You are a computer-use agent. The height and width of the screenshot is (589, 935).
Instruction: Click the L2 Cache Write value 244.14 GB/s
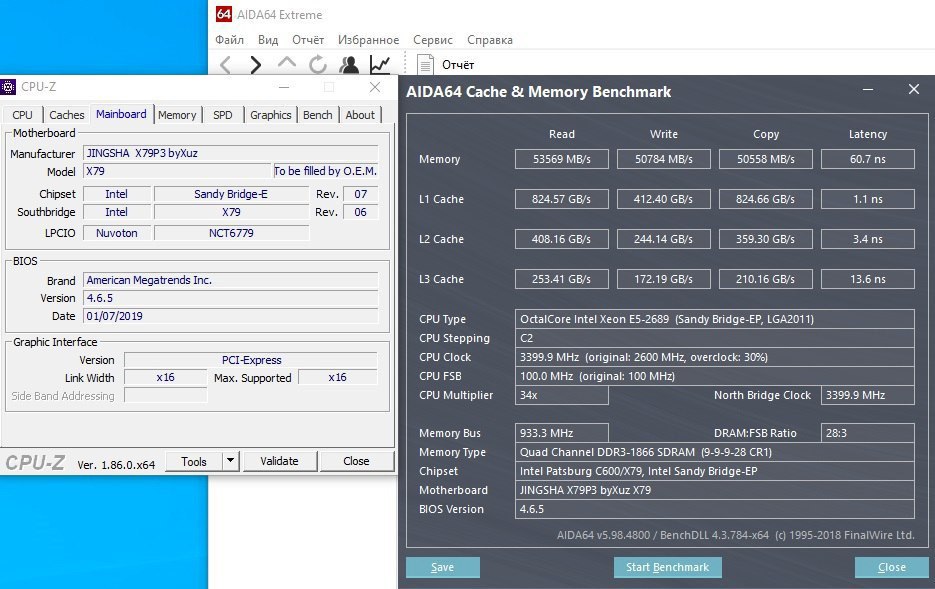[664, 239]
